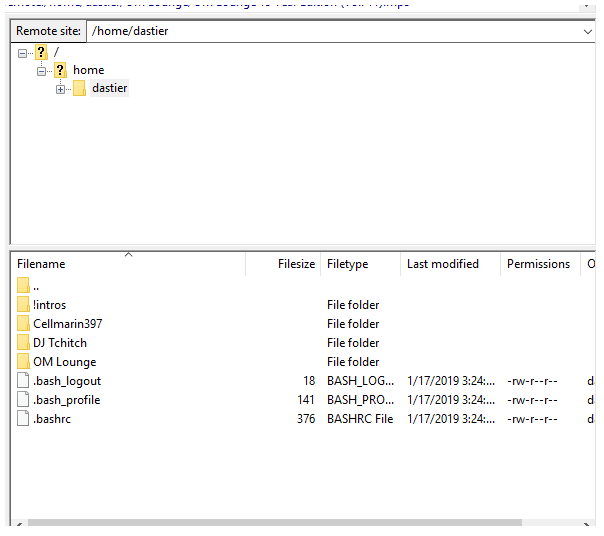This screenshot has height=536, width=604.
Task: Sort by Permissions column header
Action: coord(538,264)
